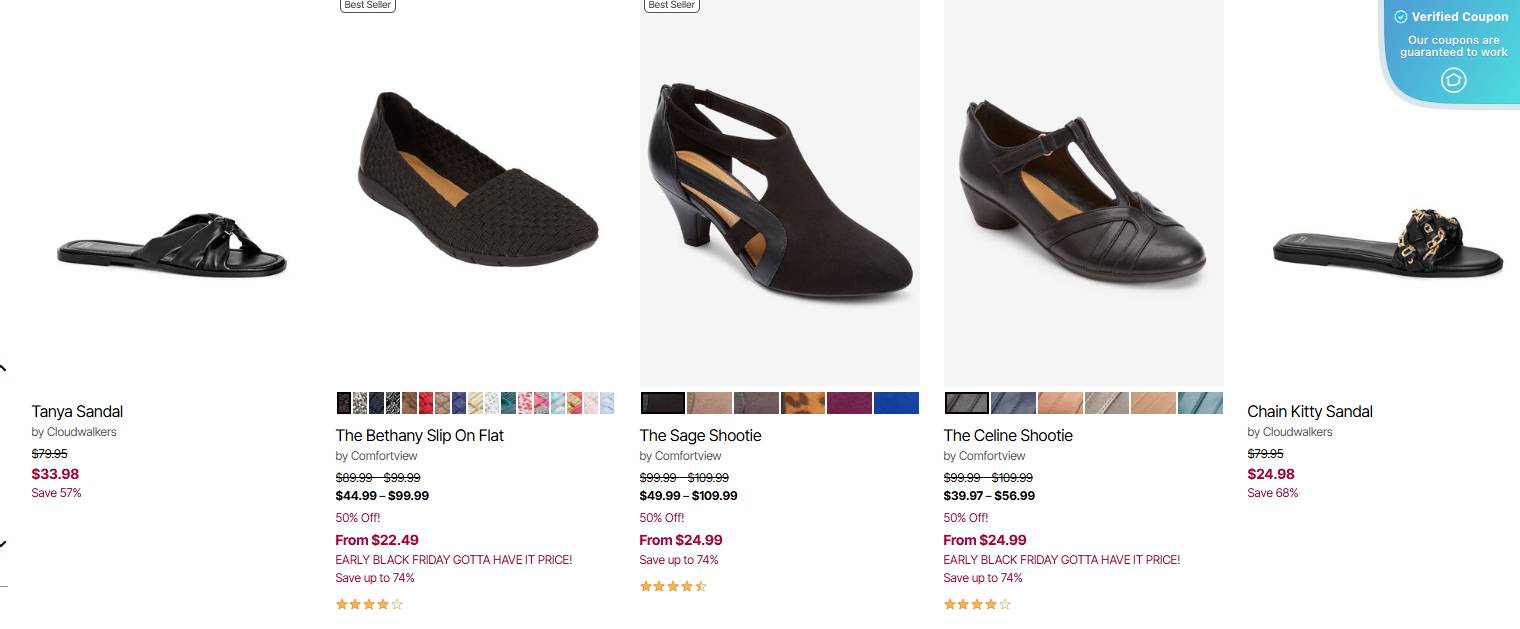Select leopard print swatch for Sage Shootie

pos(803,403)
